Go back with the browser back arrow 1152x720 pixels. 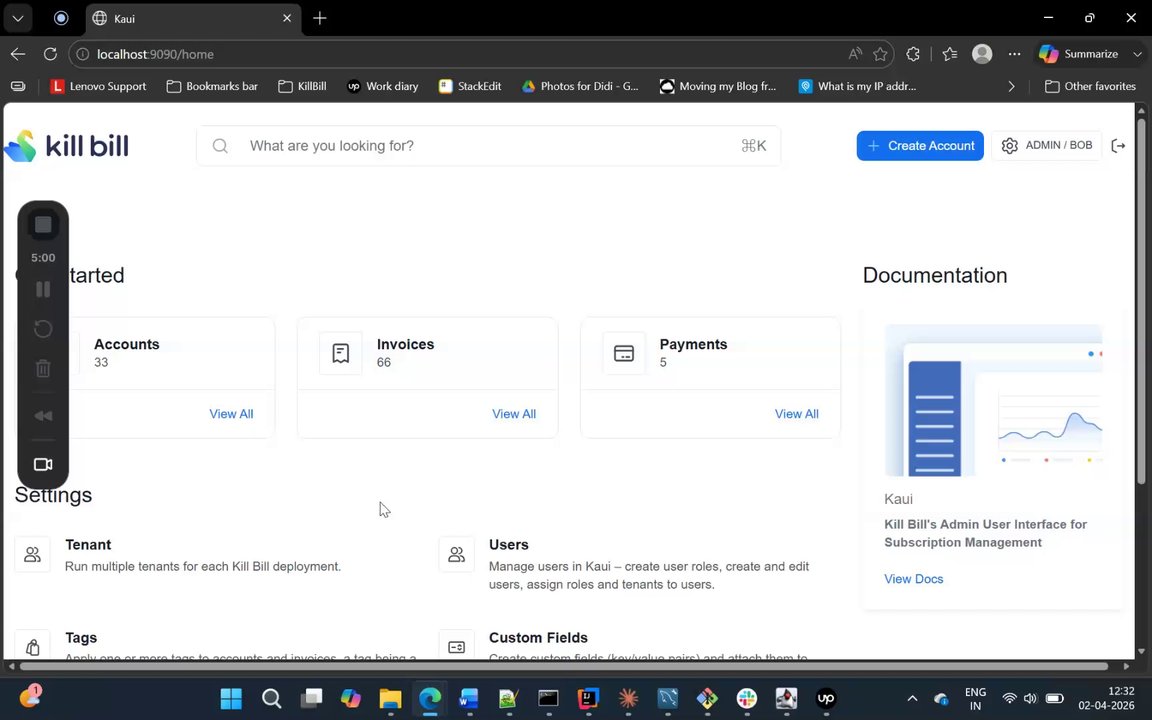click(x=18, y=54)
